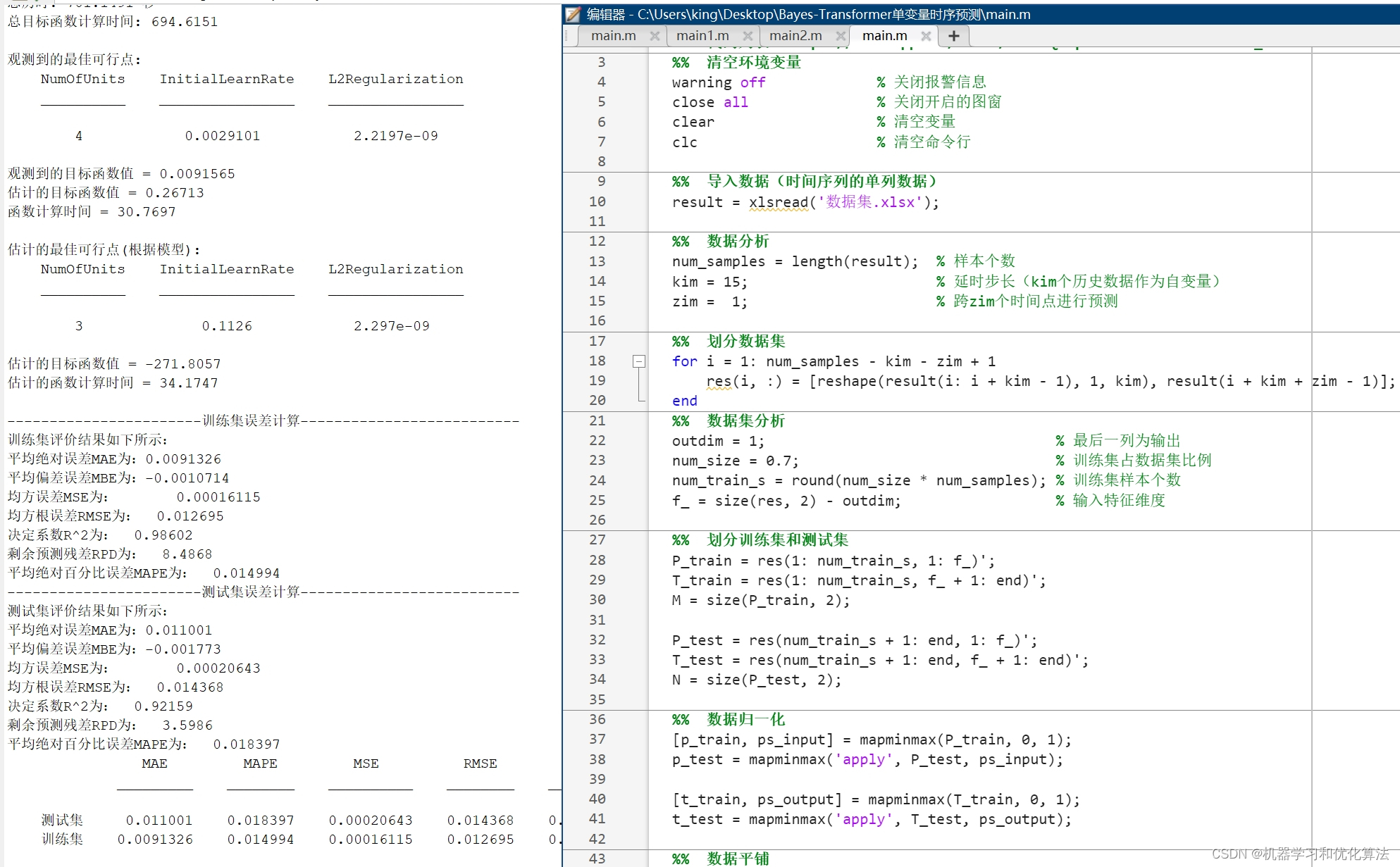Click the '数据分析' section heading
1400x867 pixels.
click(738, 242)
